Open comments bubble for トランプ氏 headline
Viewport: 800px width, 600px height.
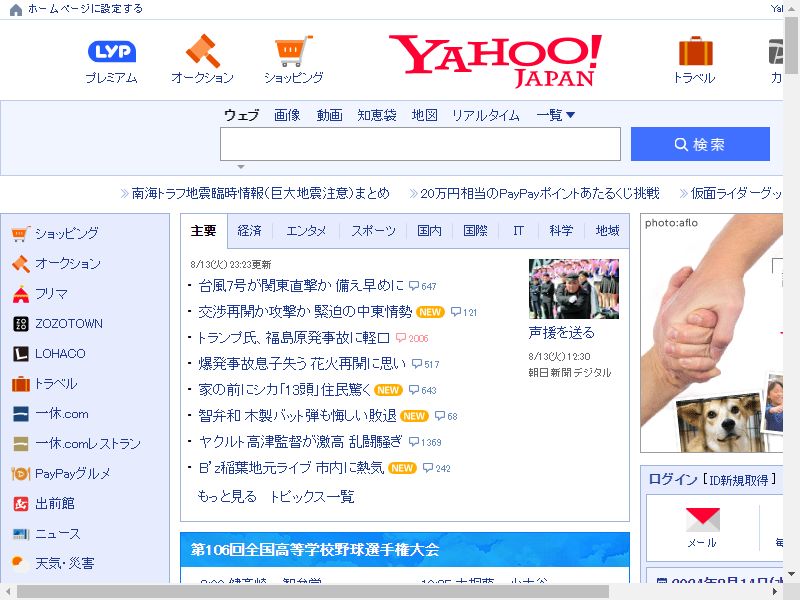click(x=412, y=338)
